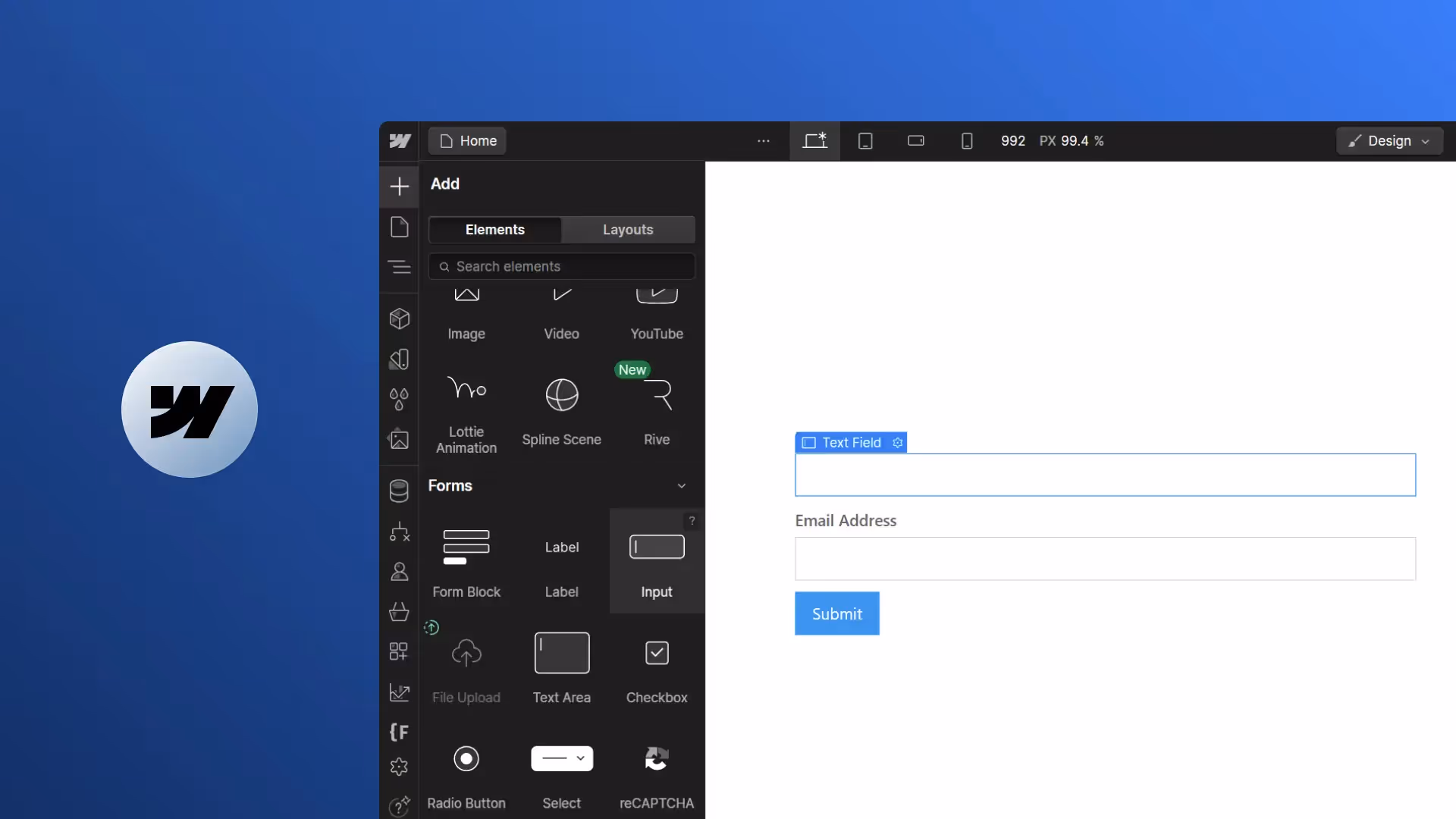This screenshot has height=819, width=1456.
Task: Click the Email Address input field
Action: (1105, 559)
